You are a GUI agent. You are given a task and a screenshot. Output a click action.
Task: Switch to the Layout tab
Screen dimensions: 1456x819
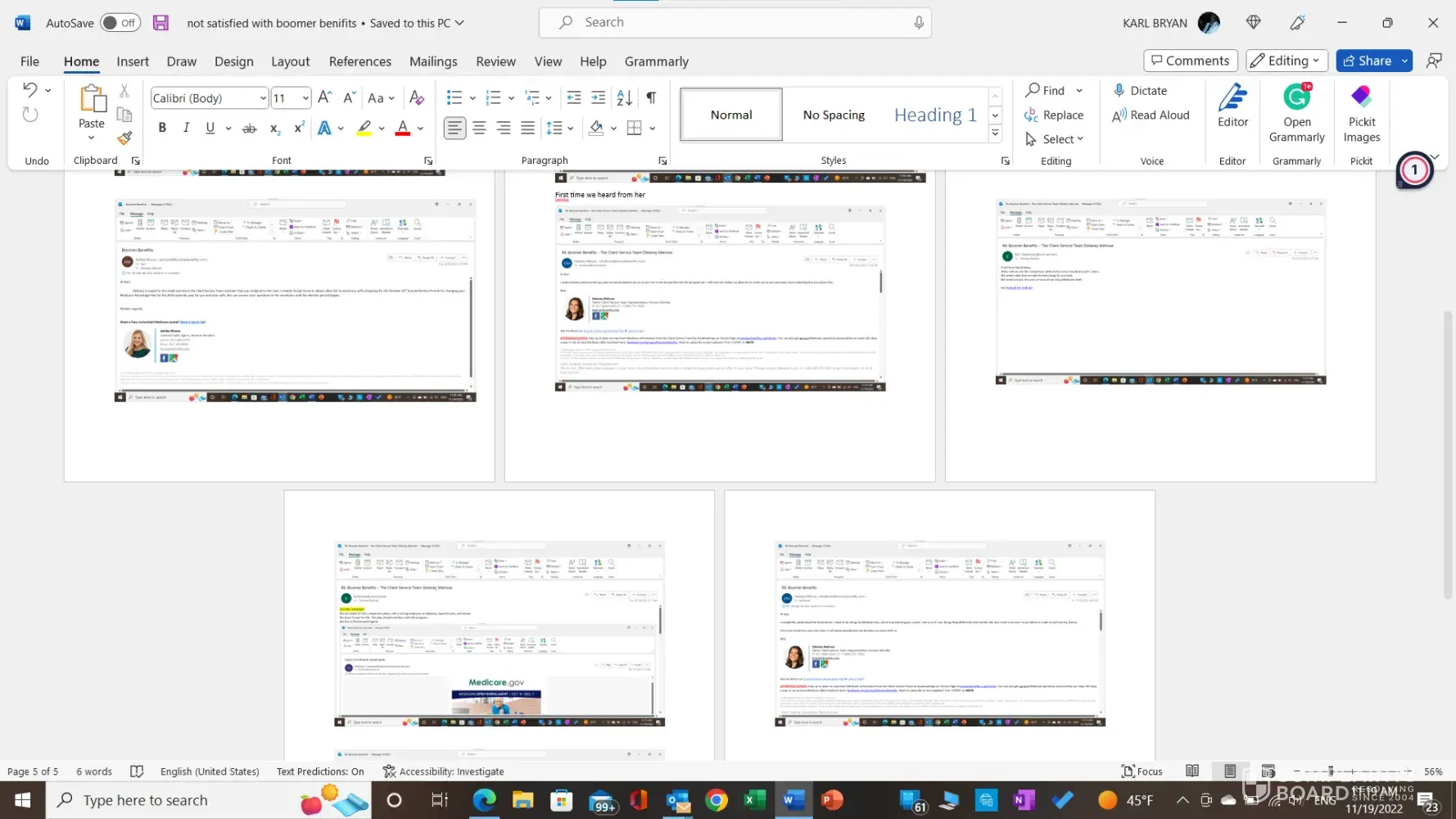point(290,61)
